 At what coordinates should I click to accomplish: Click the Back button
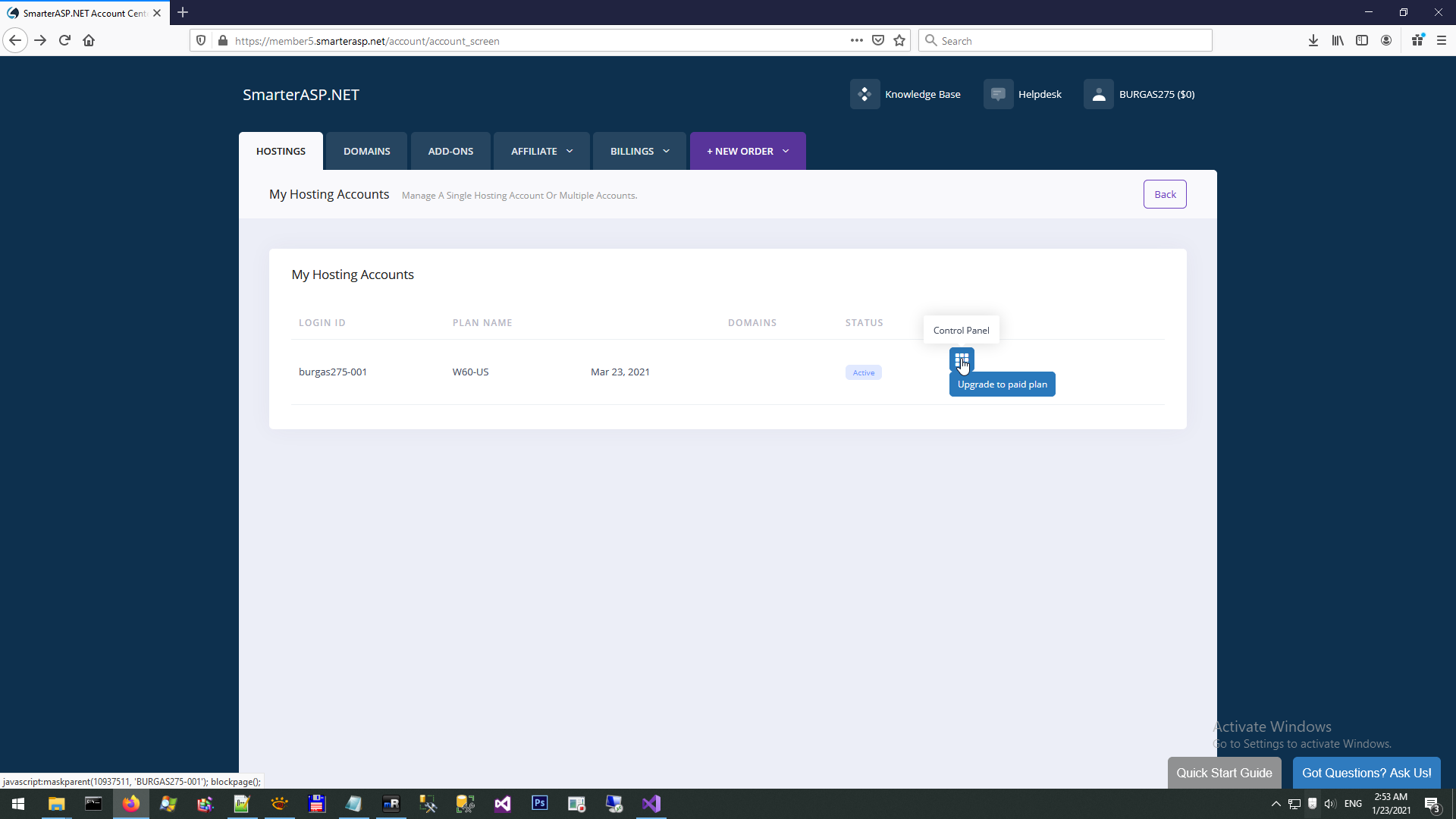(1165, 195)
